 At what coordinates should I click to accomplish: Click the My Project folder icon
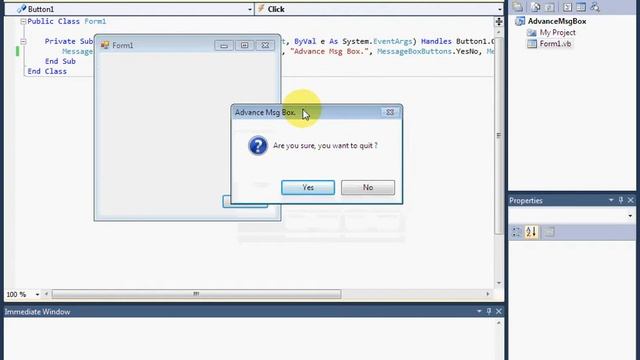click(531, 33)
